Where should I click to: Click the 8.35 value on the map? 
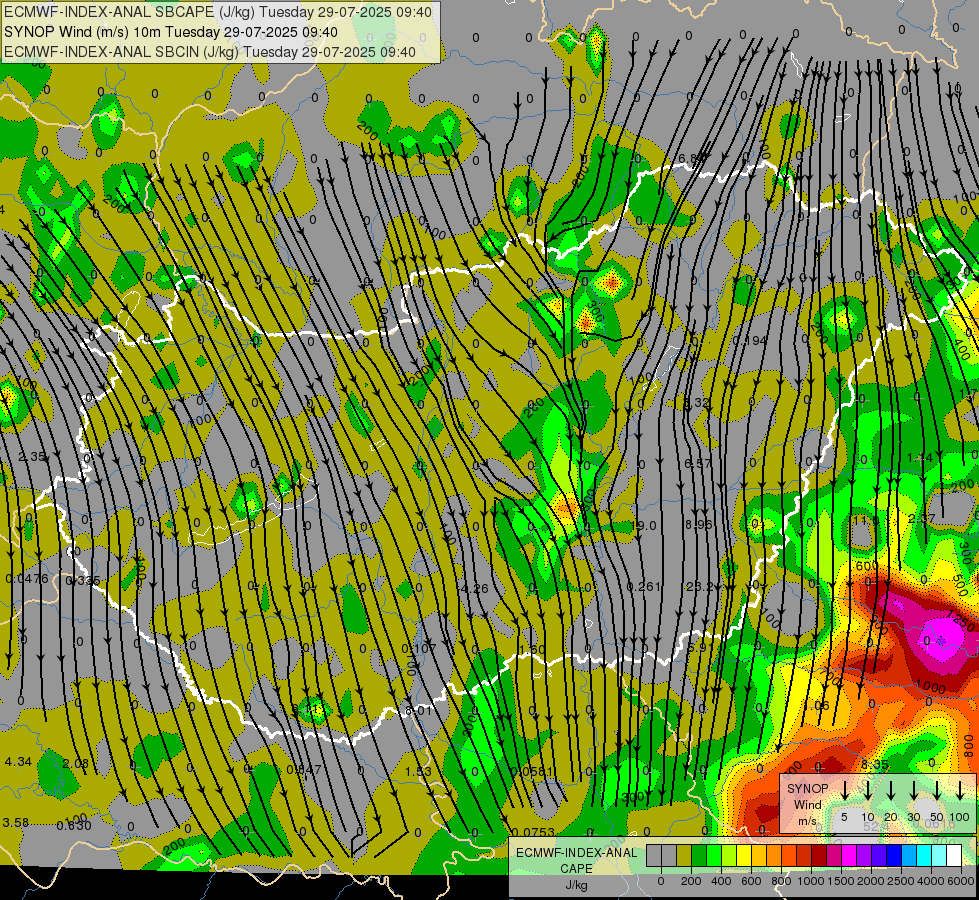(x=875, y=765)
